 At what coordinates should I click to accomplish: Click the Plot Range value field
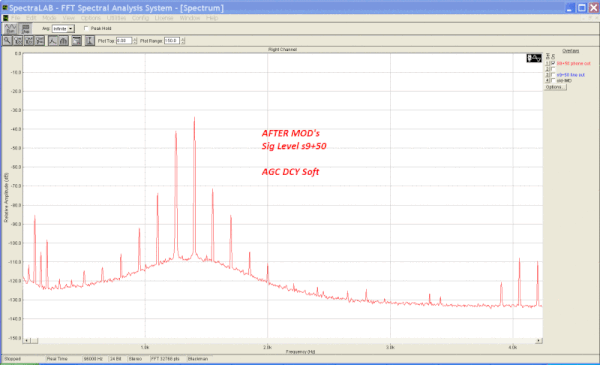click(x=172, y=41)
